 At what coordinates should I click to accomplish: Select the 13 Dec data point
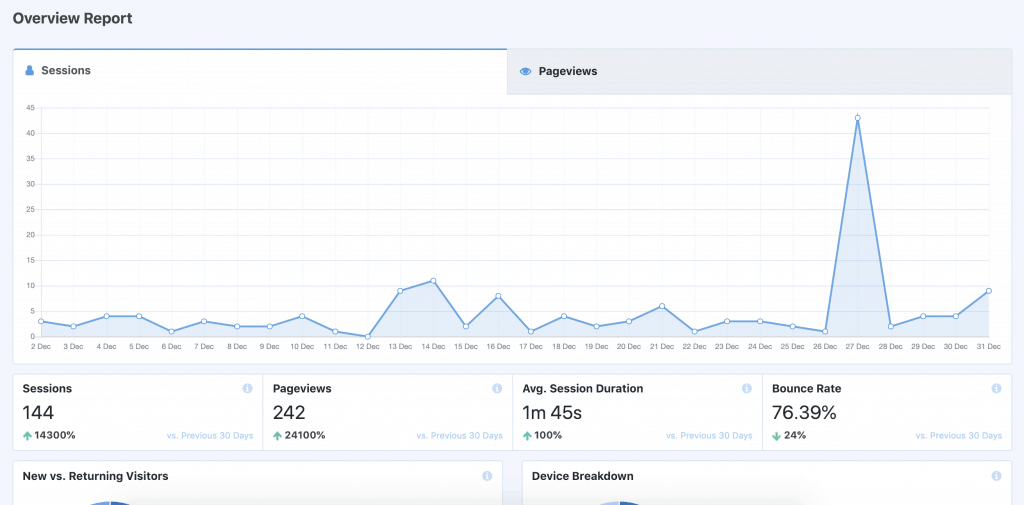(400, 291)
